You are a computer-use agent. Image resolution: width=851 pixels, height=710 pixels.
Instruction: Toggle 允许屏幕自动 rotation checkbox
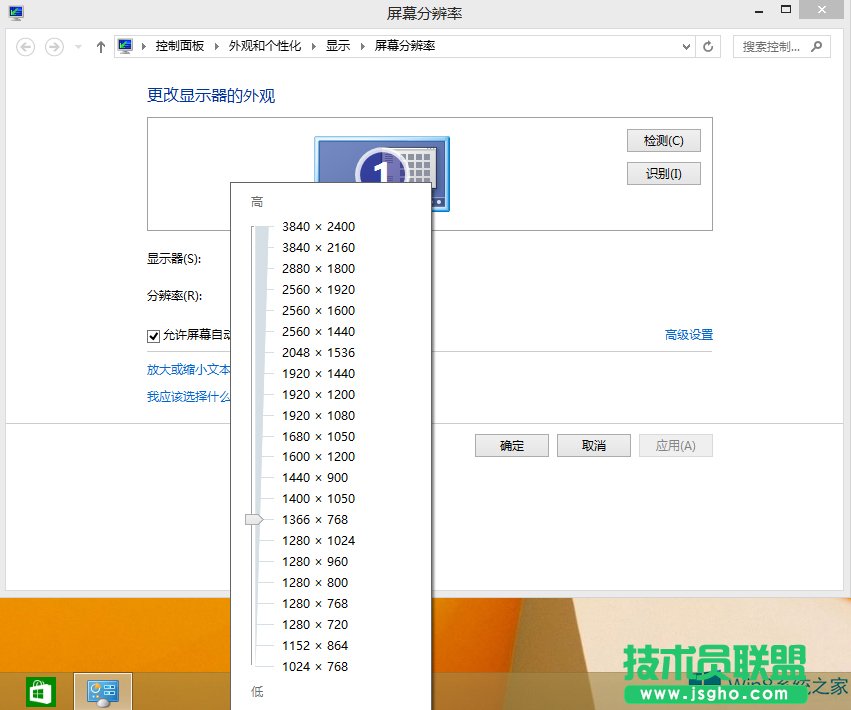pos(153,336)
